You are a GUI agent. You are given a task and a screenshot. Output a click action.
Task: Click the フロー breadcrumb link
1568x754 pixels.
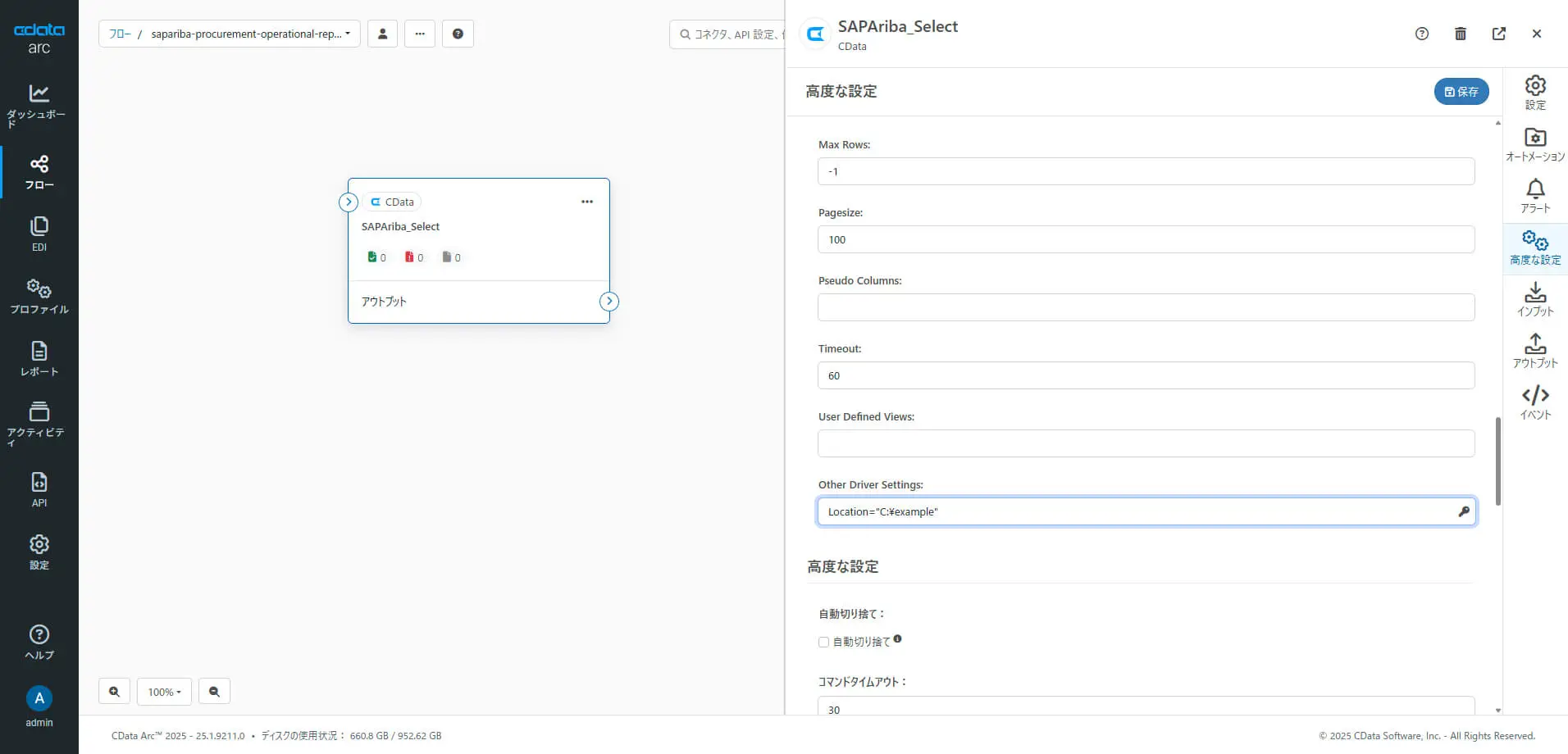(119, 34)
